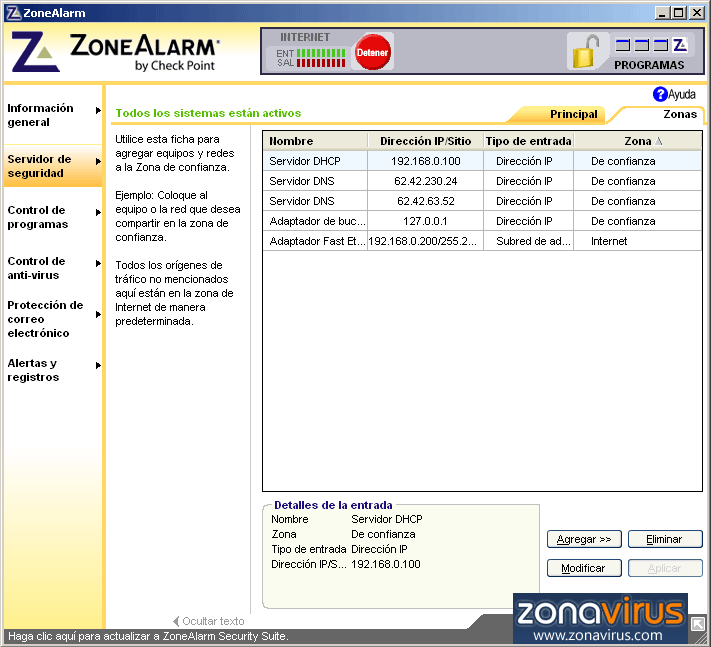Image resolution: width=711 pixels, height=647 pixels.
Task: Expand Alertas y registros sidebar arrow
Action: pos(98,365)
